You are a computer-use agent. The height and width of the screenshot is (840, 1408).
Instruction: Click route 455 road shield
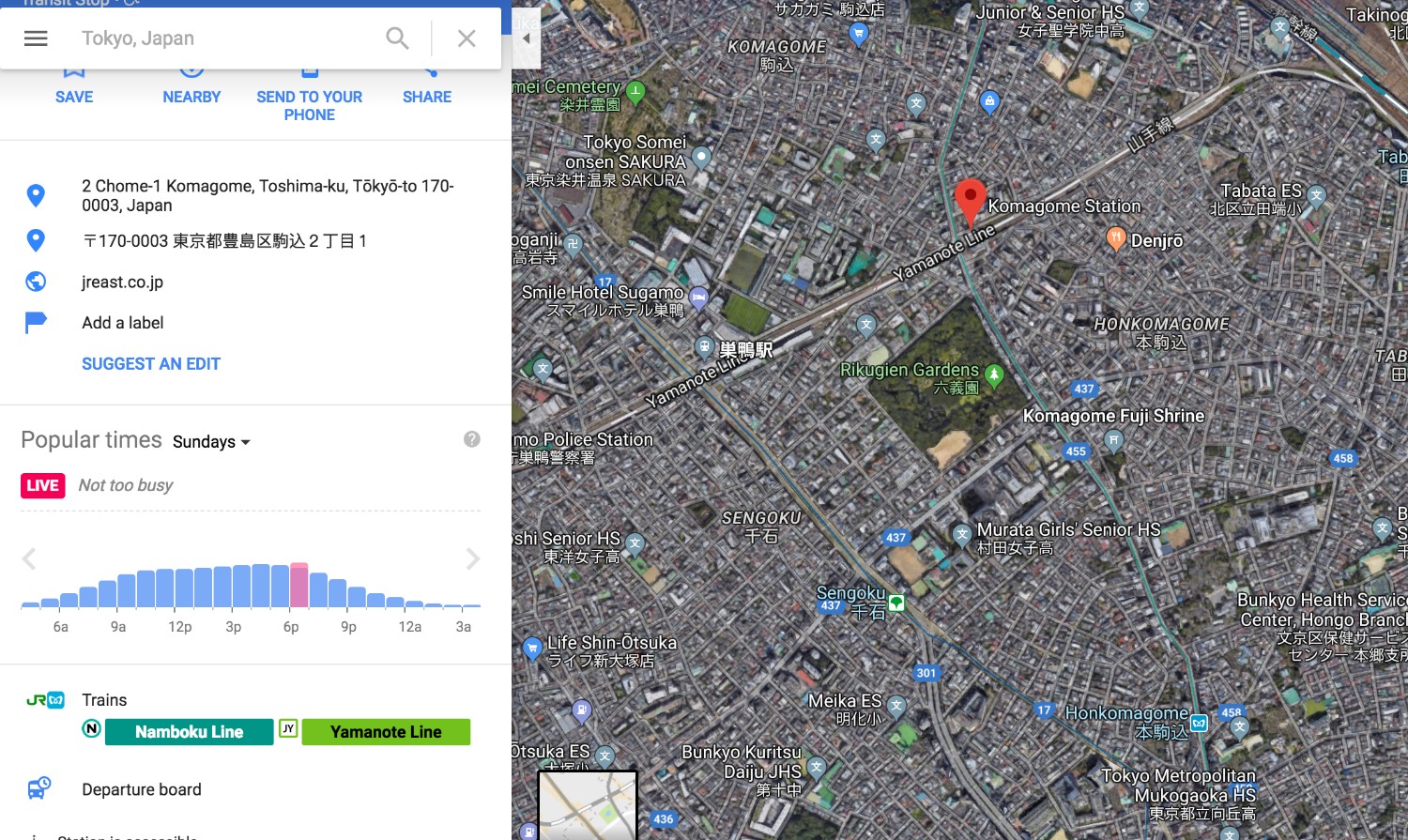pos(1076,451)
